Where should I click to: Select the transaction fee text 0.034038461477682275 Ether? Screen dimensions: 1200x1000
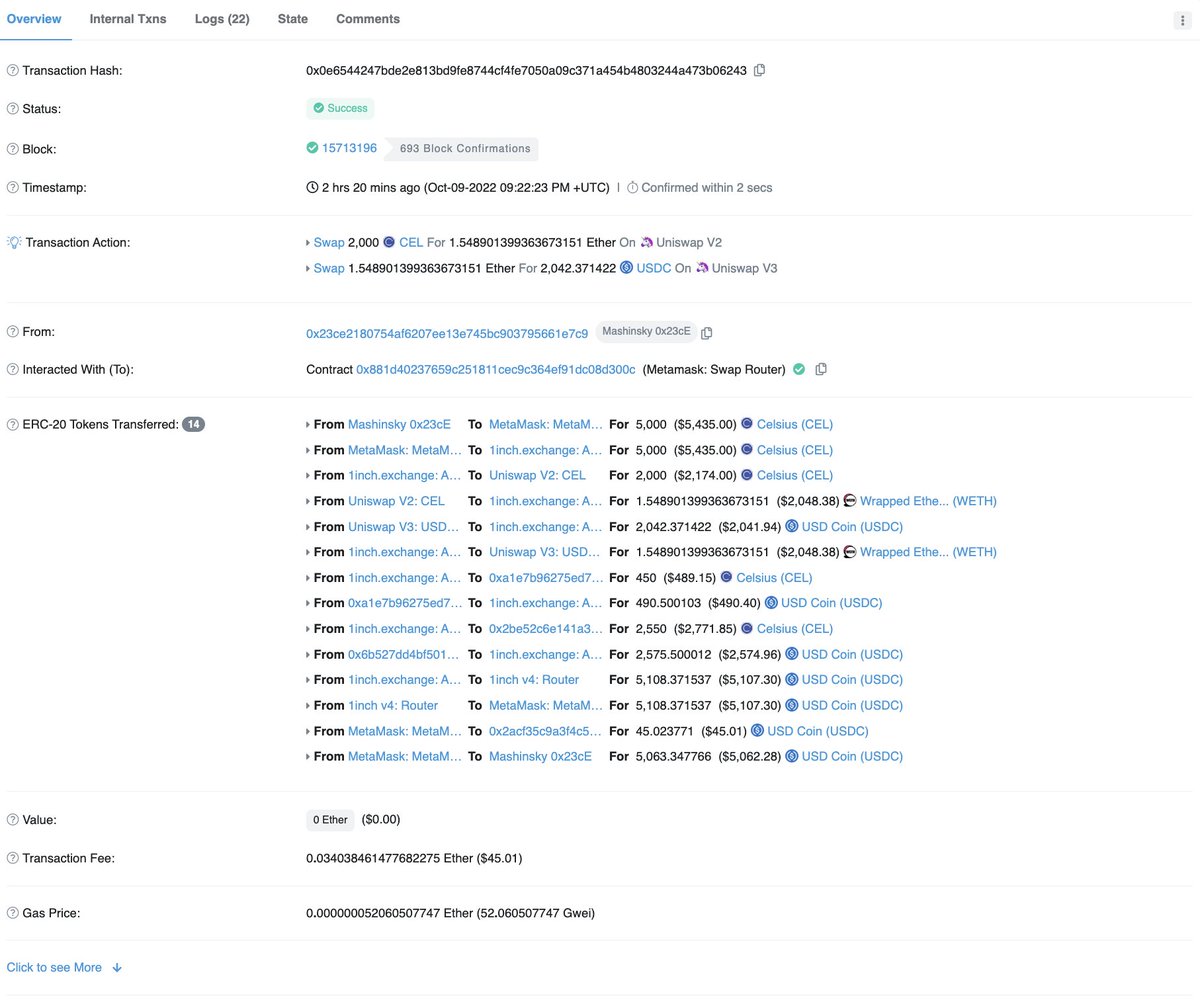[389, 858]
